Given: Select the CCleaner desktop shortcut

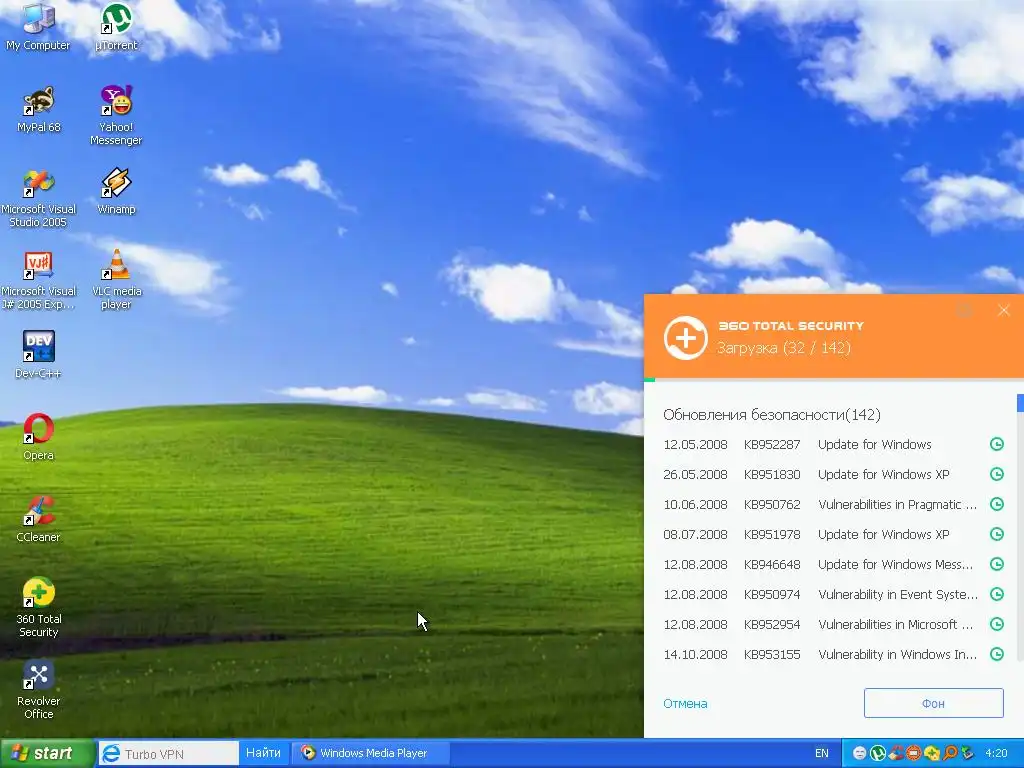Looking at the screenshot, I should click(38, 519).
